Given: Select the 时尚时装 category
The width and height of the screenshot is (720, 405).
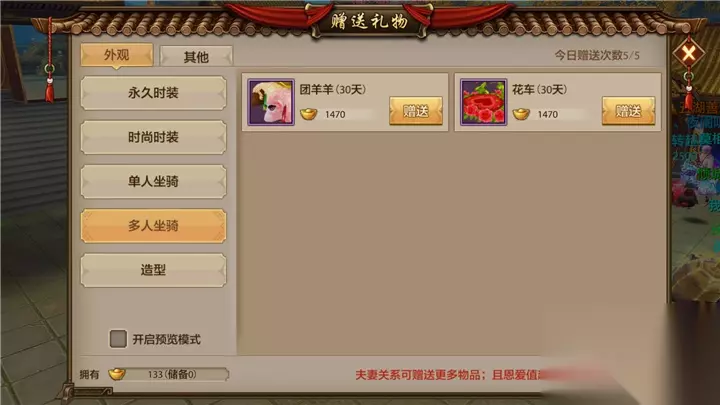Looking at the screenshot, I should coord(153,137).
